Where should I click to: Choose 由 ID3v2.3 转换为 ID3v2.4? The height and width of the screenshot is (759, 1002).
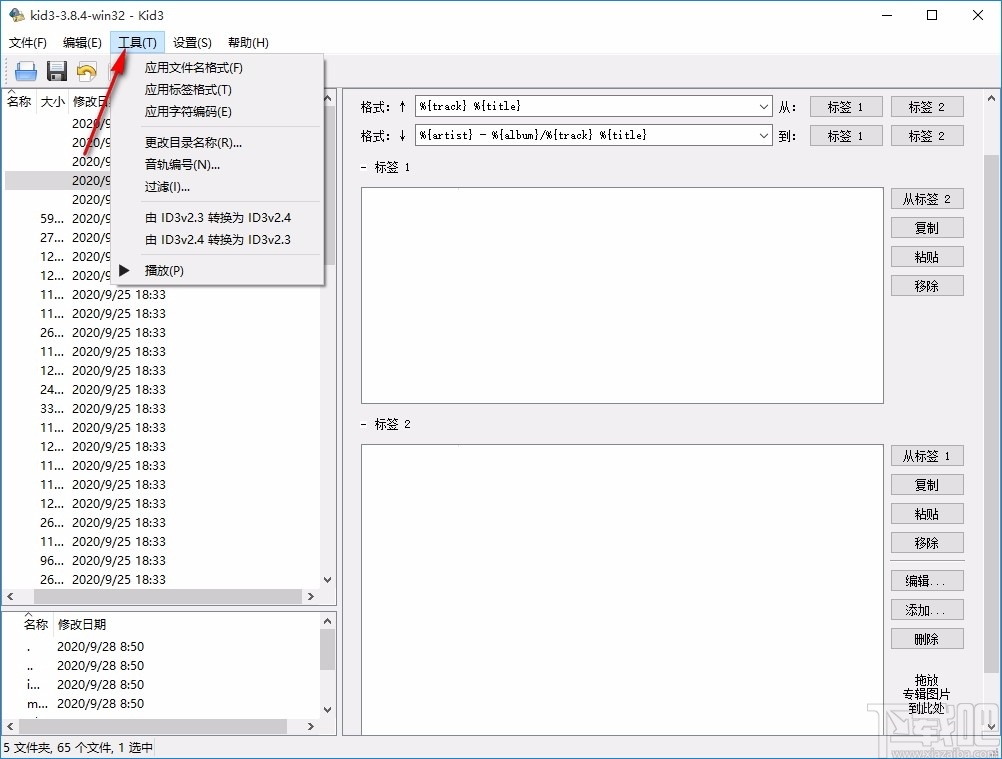point(219,218)
